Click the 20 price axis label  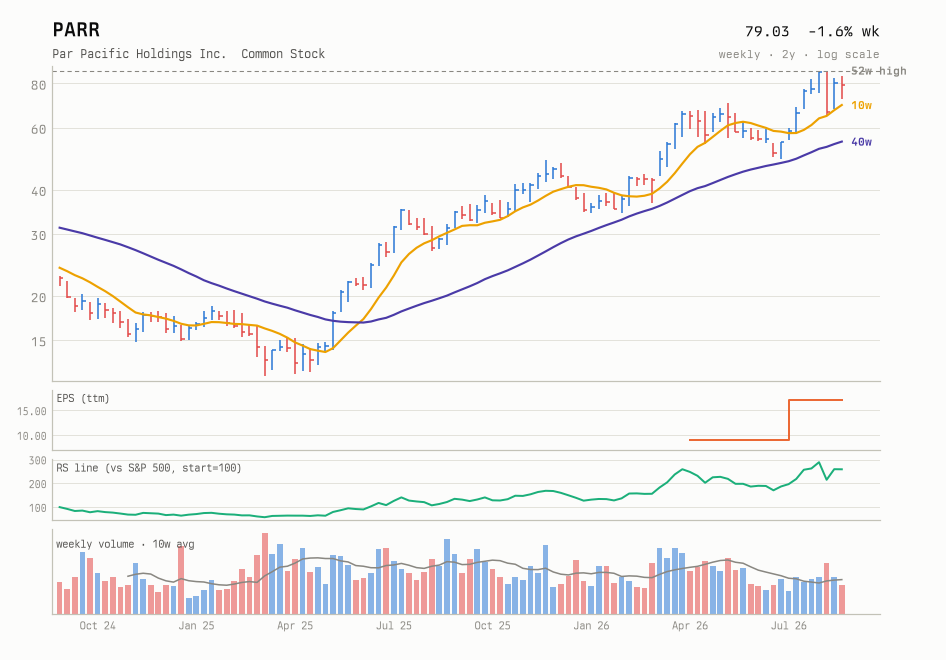39,297
